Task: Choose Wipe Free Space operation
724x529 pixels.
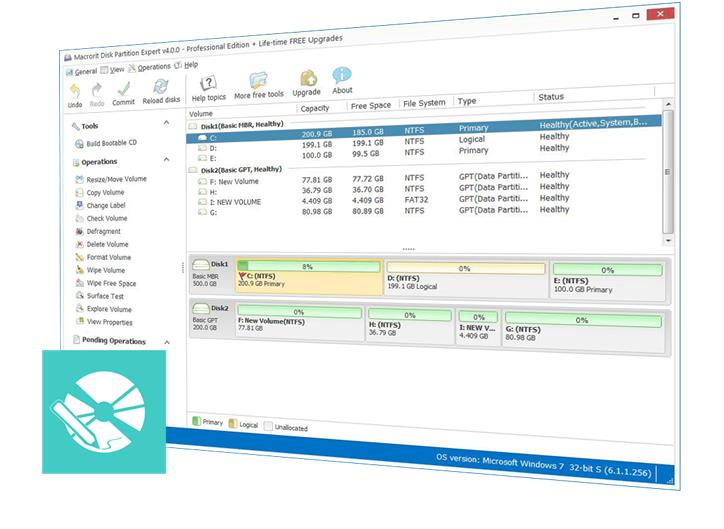Action: point(106,283)
